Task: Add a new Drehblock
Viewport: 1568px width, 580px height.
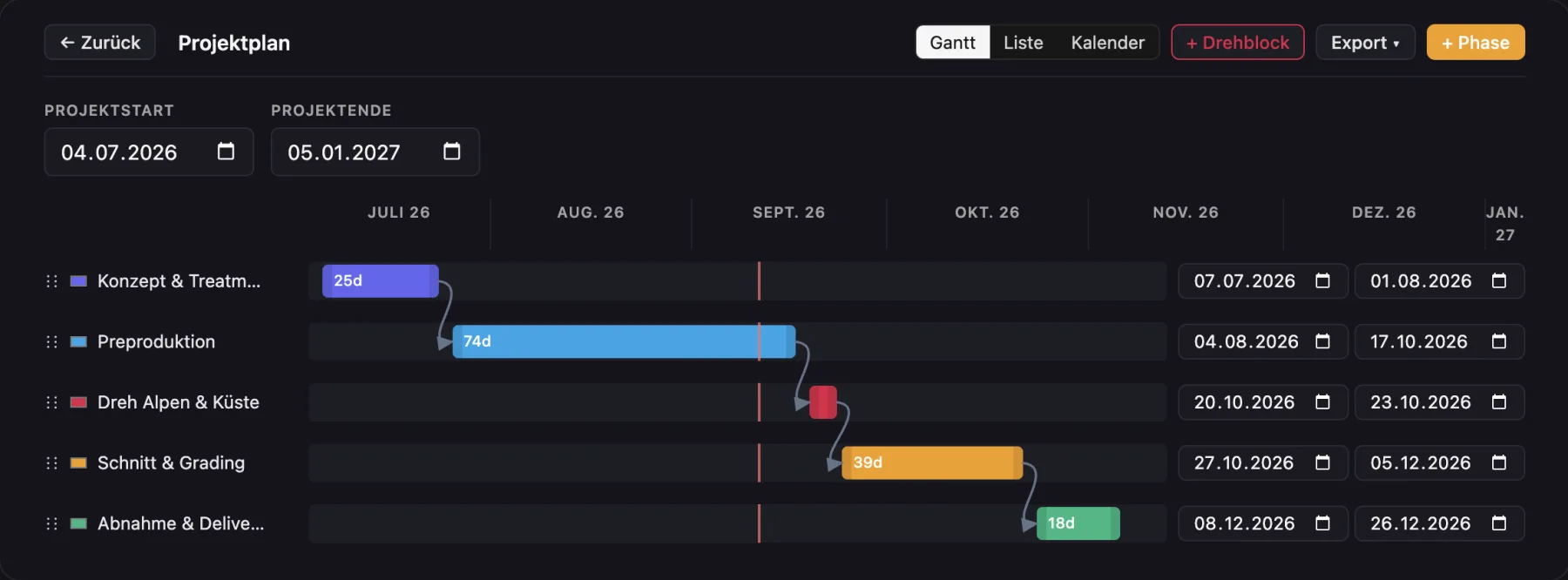Action: [x=1238, y=42]
